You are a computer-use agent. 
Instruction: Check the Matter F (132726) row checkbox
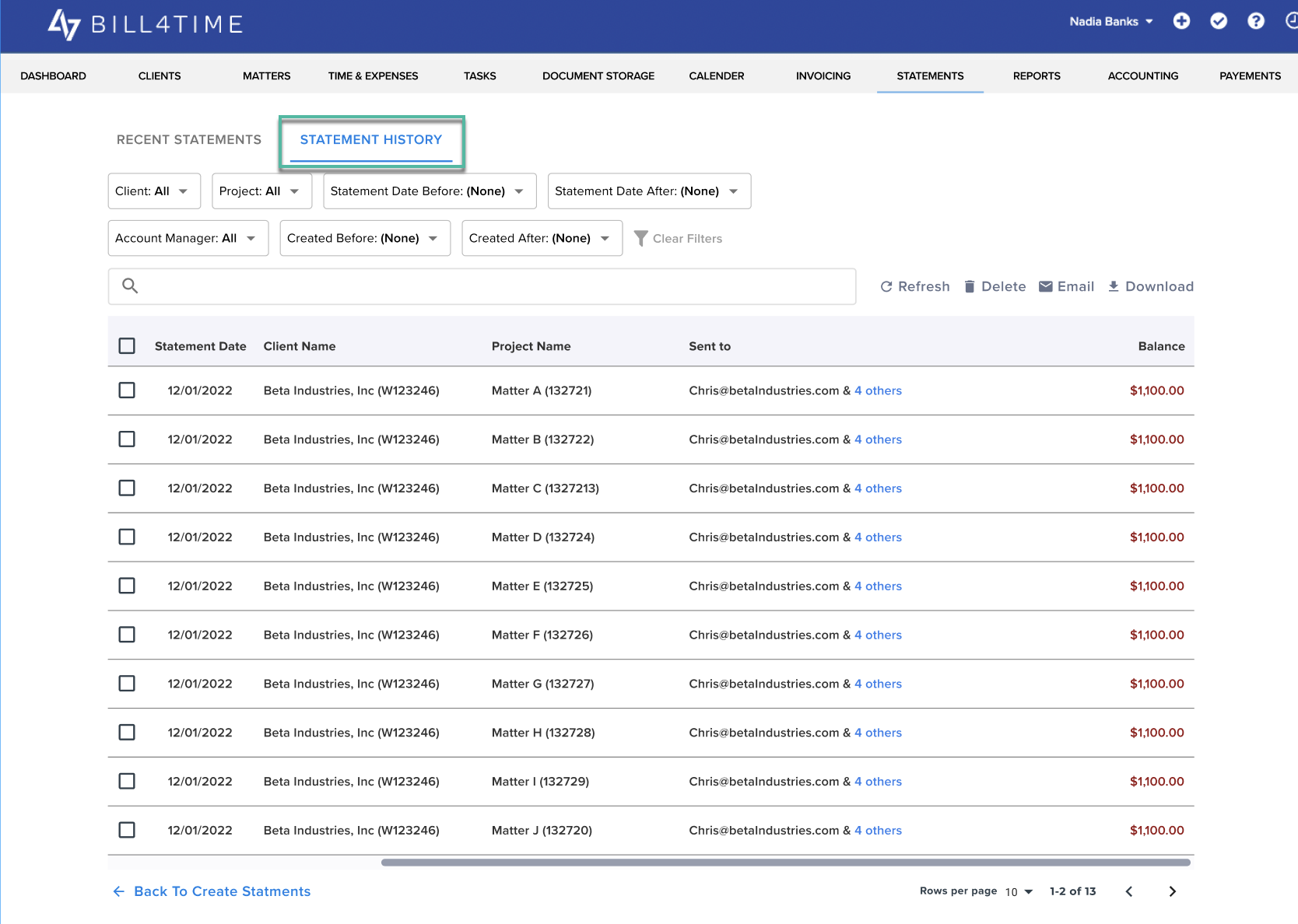[x=127, y=635]
